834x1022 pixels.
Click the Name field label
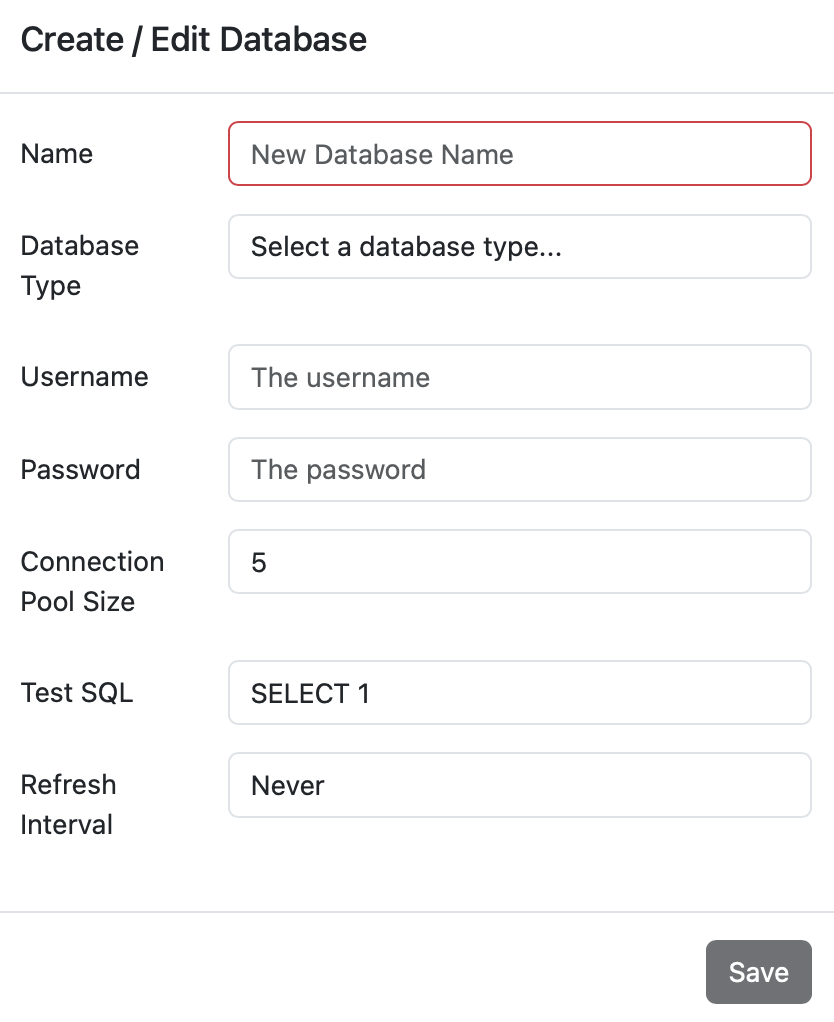click(x=56, y=154)
